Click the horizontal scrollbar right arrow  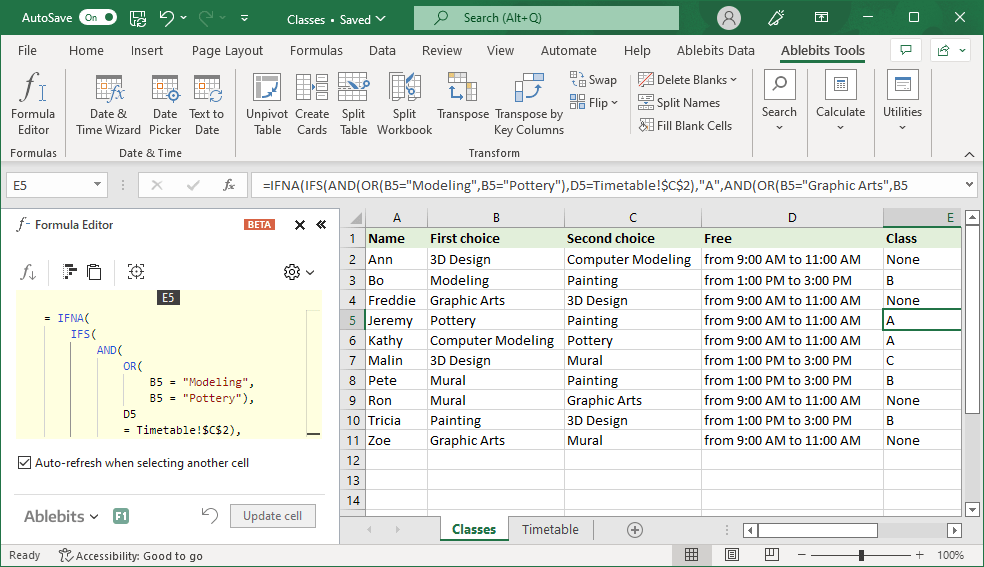[x=955, y=531]
